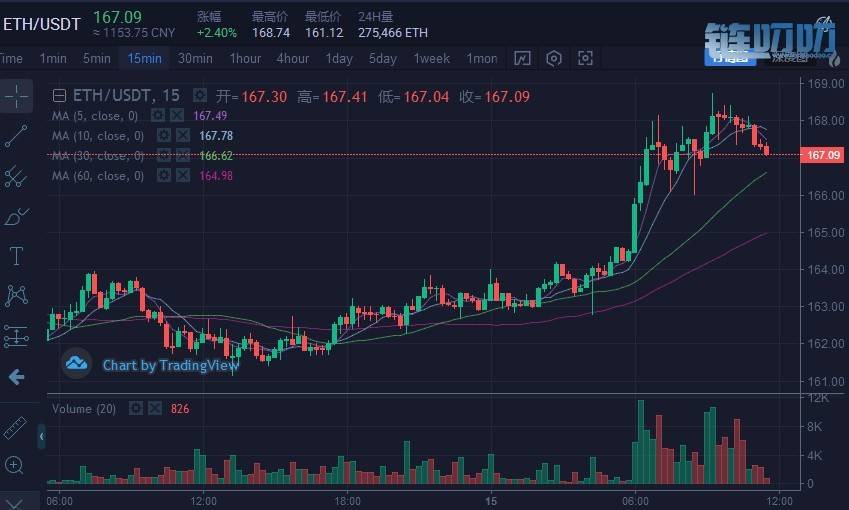849x510 pixels.
Task: Select the ruler measure tool
Action: (x=15, y=428)
